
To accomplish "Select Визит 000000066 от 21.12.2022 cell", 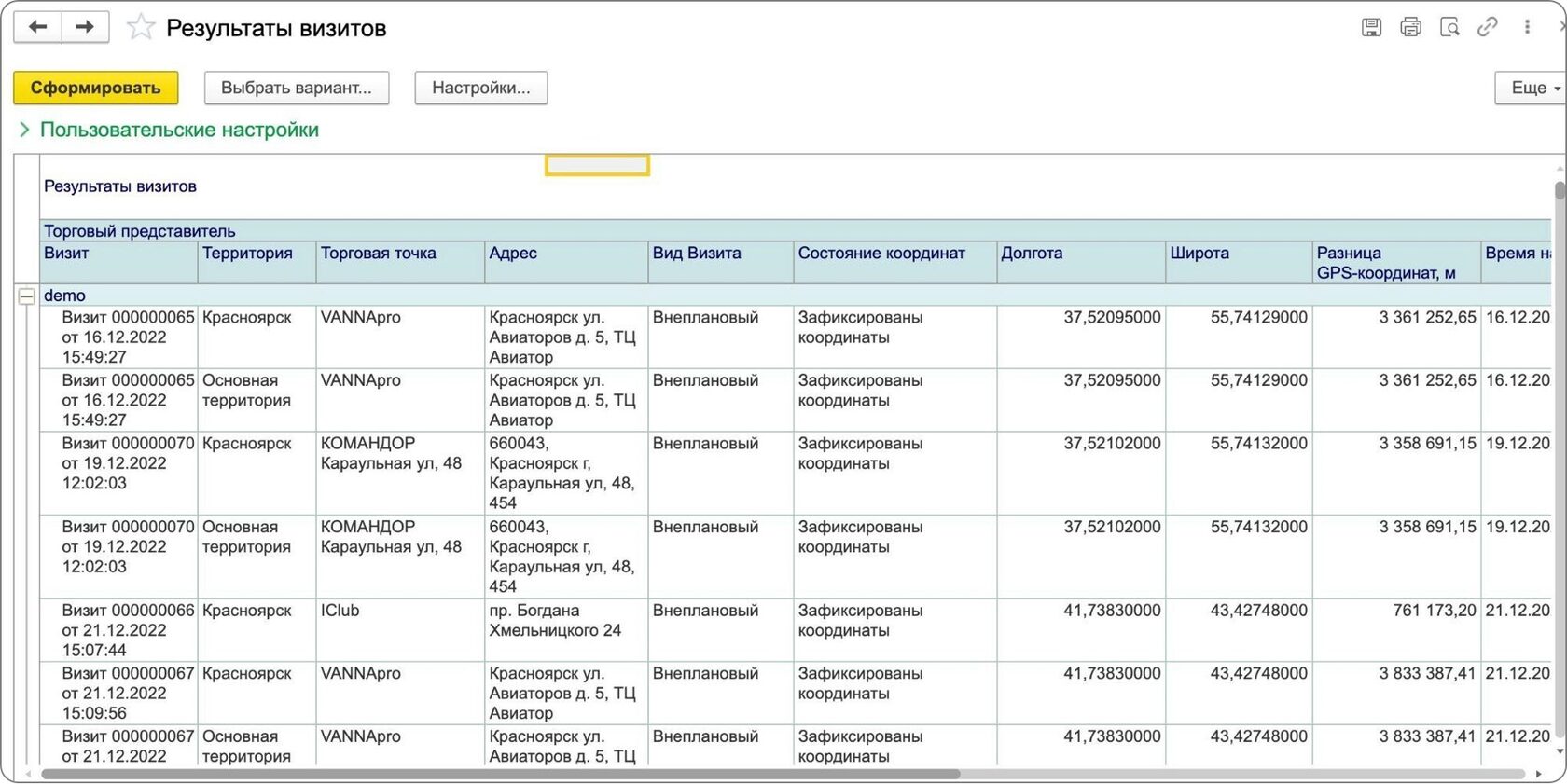I will (118, 630).
